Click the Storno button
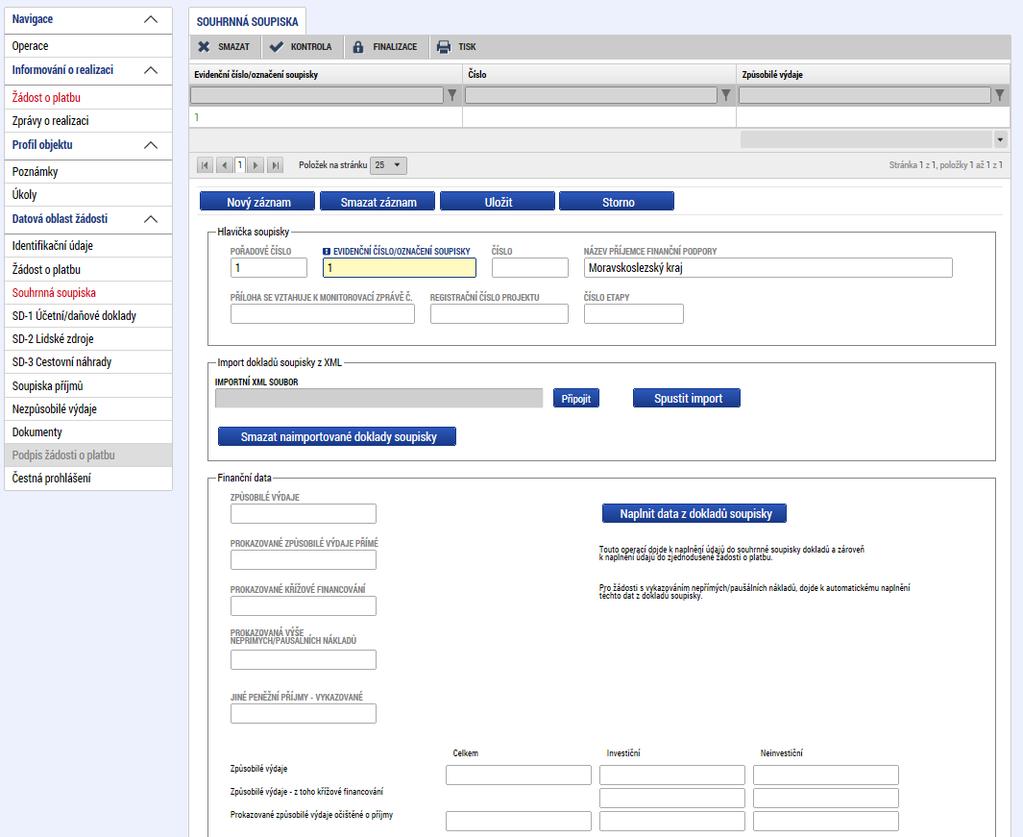Image resolution: width=1023 pixels, height=837 pixels. pos(617,202)
